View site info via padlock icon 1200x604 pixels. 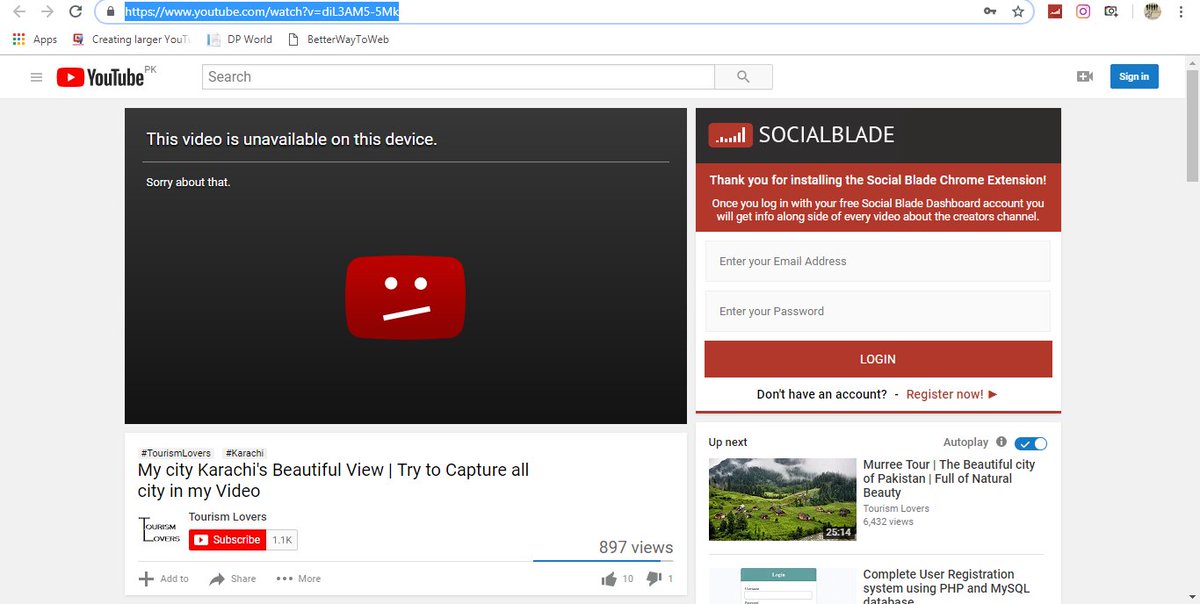tap(111, 12)
